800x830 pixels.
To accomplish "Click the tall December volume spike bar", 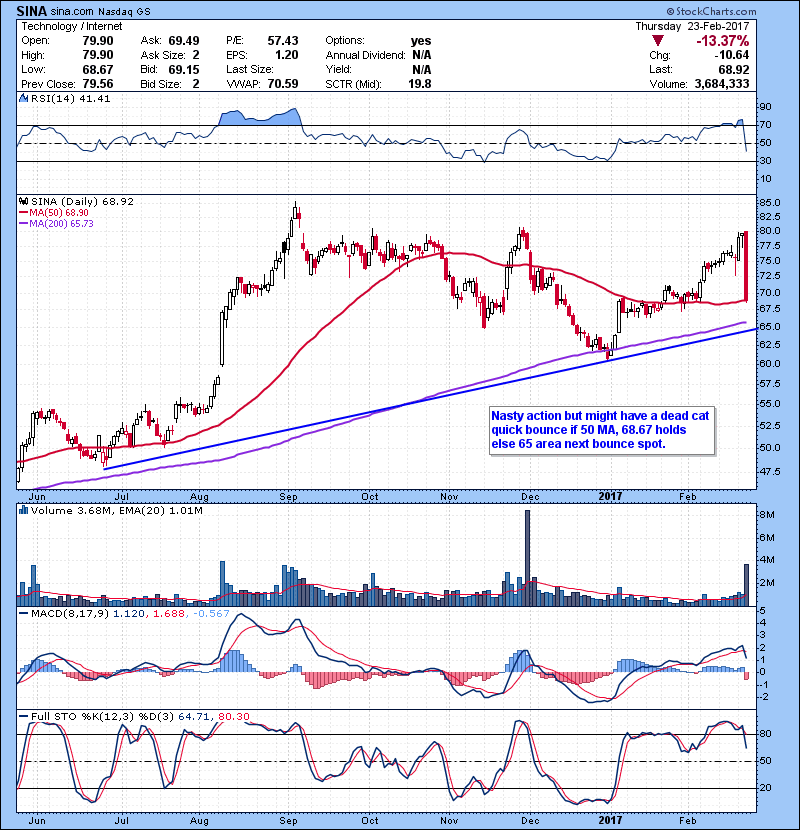I will (527, 558).
